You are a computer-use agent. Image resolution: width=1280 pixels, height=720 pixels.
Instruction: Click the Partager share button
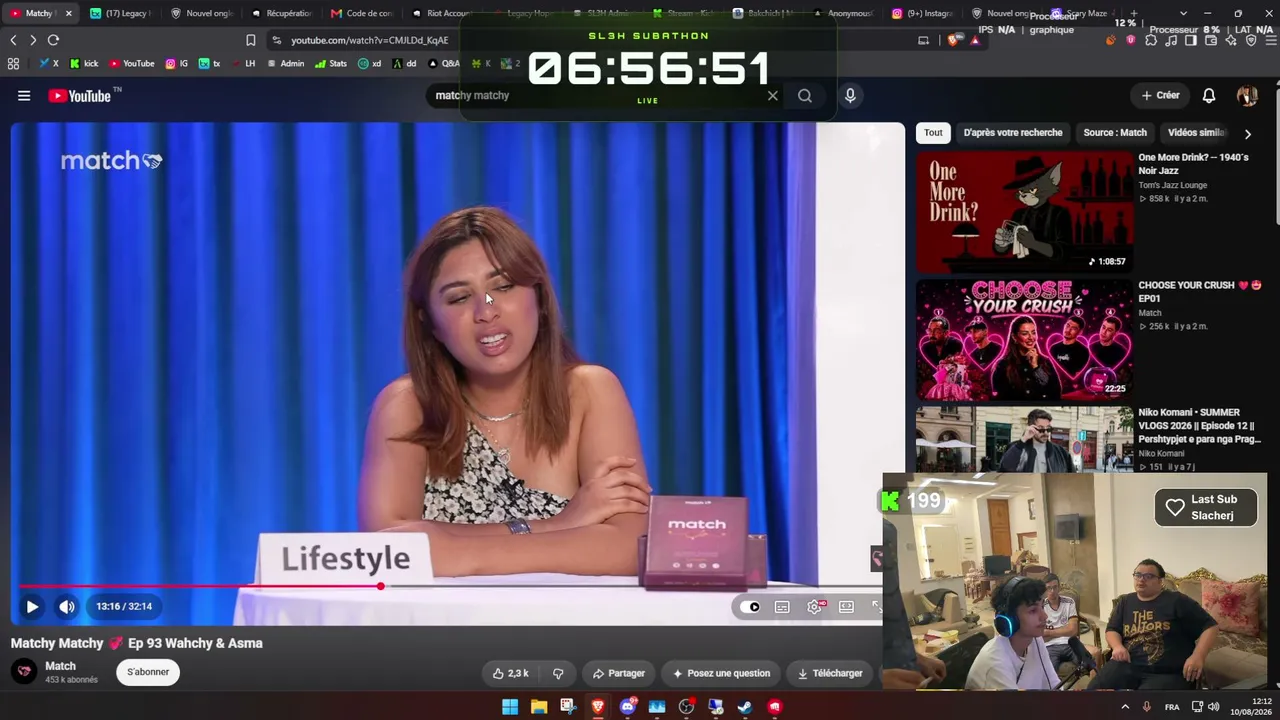619,673
